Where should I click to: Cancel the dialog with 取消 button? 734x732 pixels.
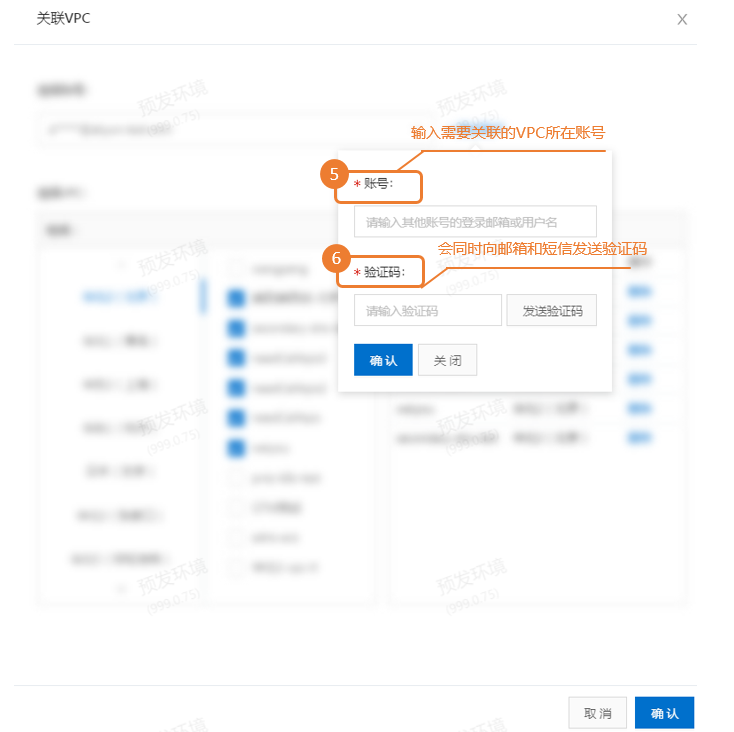coord(597,713)
